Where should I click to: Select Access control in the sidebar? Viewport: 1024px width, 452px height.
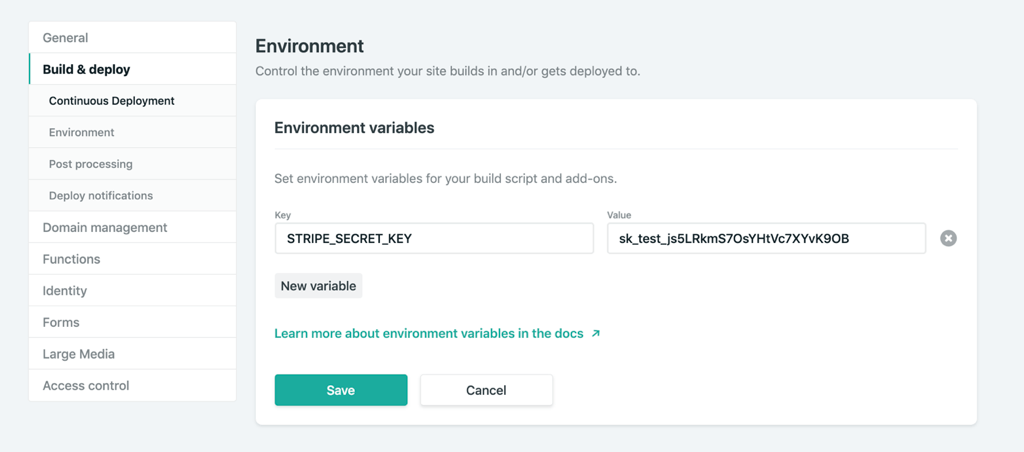[133, 385]
